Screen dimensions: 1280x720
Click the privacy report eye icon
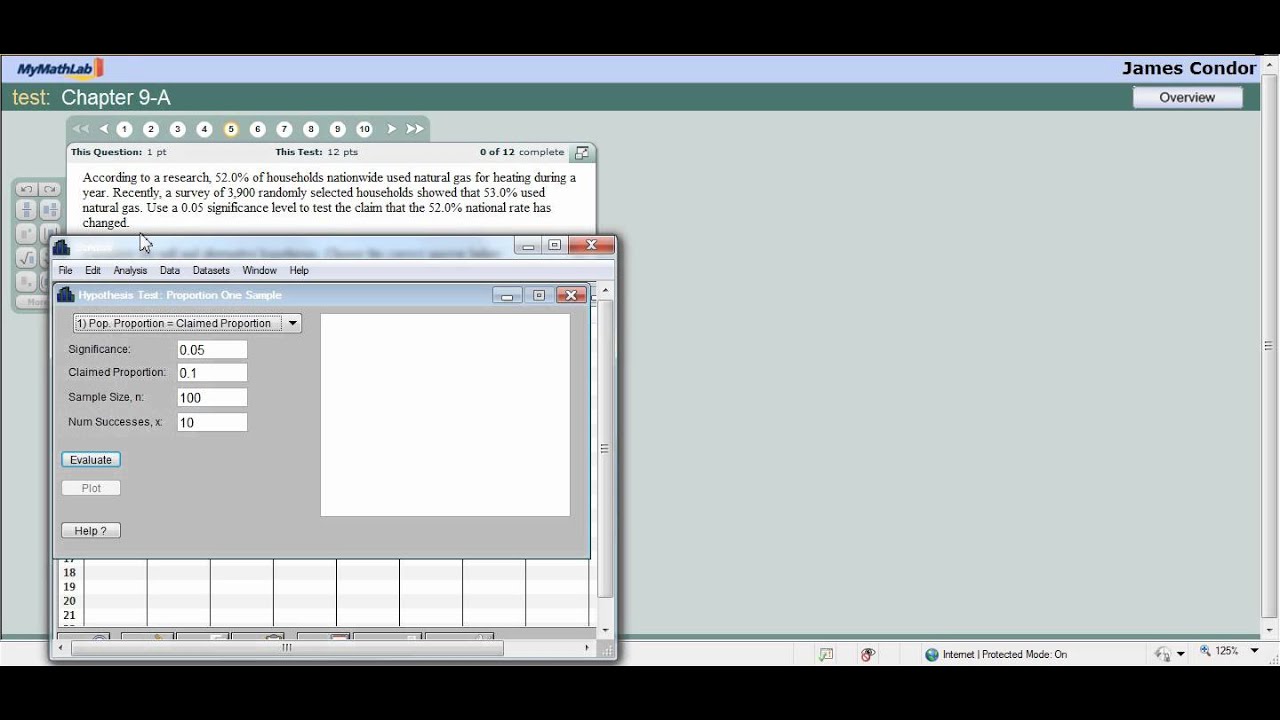868,654
